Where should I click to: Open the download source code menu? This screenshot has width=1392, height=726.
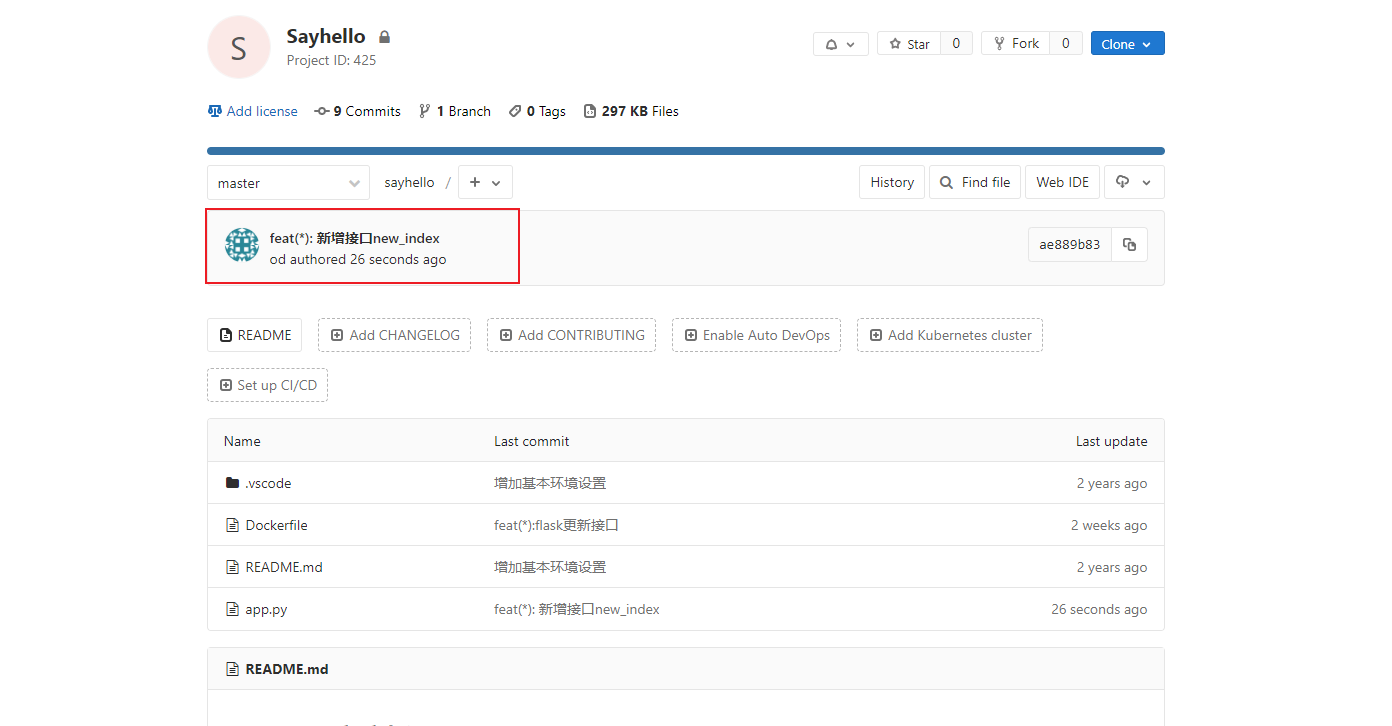coord(1134,182)
